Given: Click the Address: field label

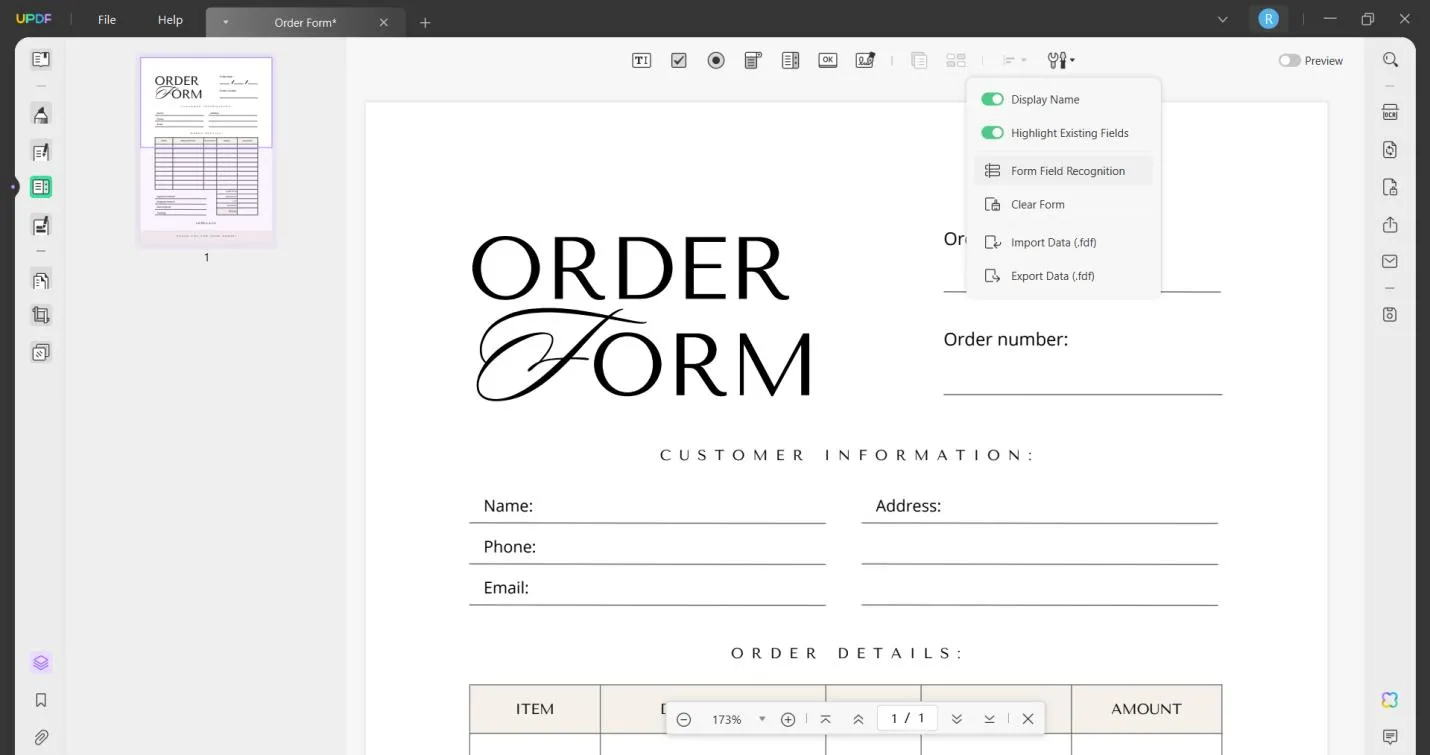Looking at the screenshot, I should pos(908,506).
